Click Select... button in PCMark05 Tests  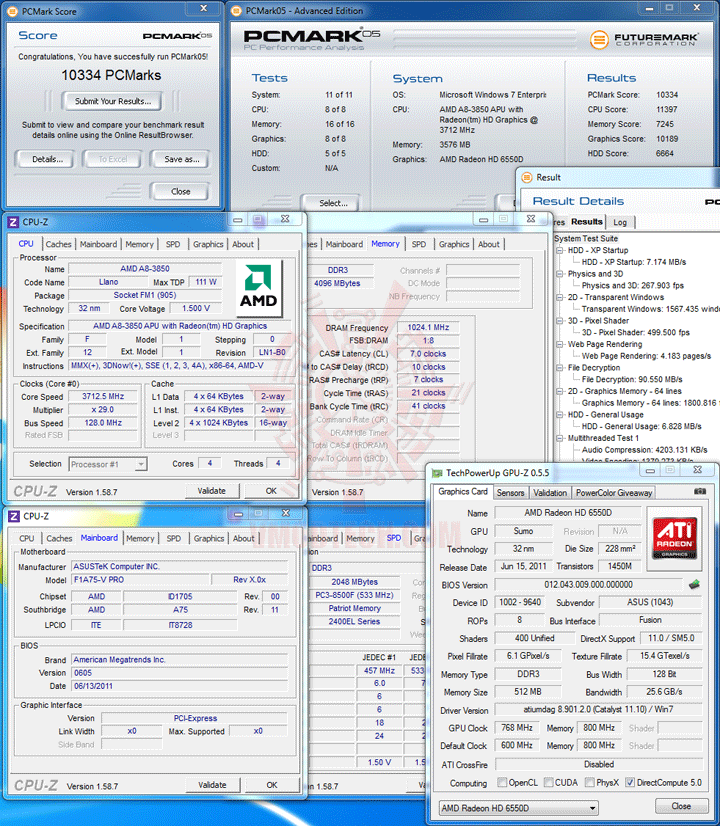[332, 203]
